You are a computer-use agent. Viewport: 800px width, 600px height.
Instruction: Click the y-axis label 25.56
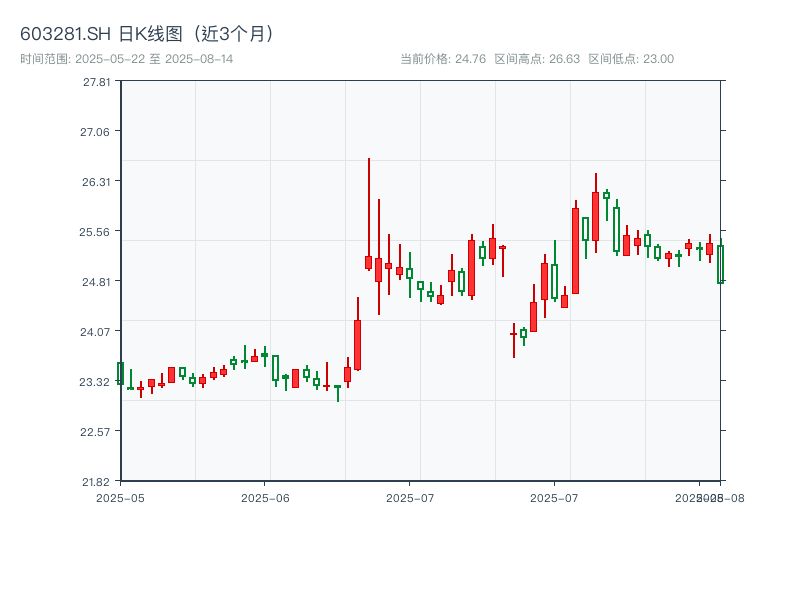(x=94, y=232)
